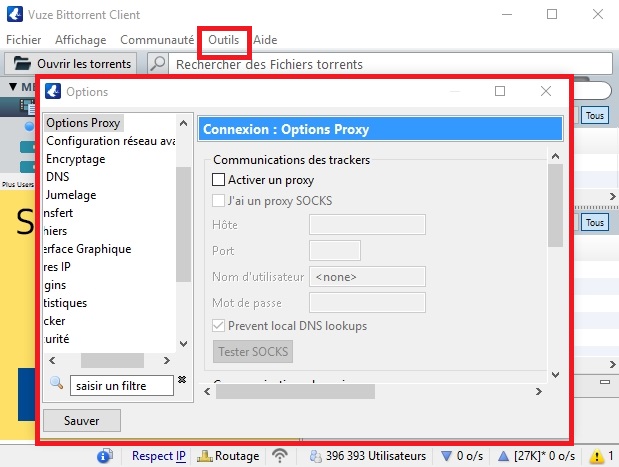The image size is (619, 467).
Task: Click Respect IP link in status bar
Action: [159, 456]
